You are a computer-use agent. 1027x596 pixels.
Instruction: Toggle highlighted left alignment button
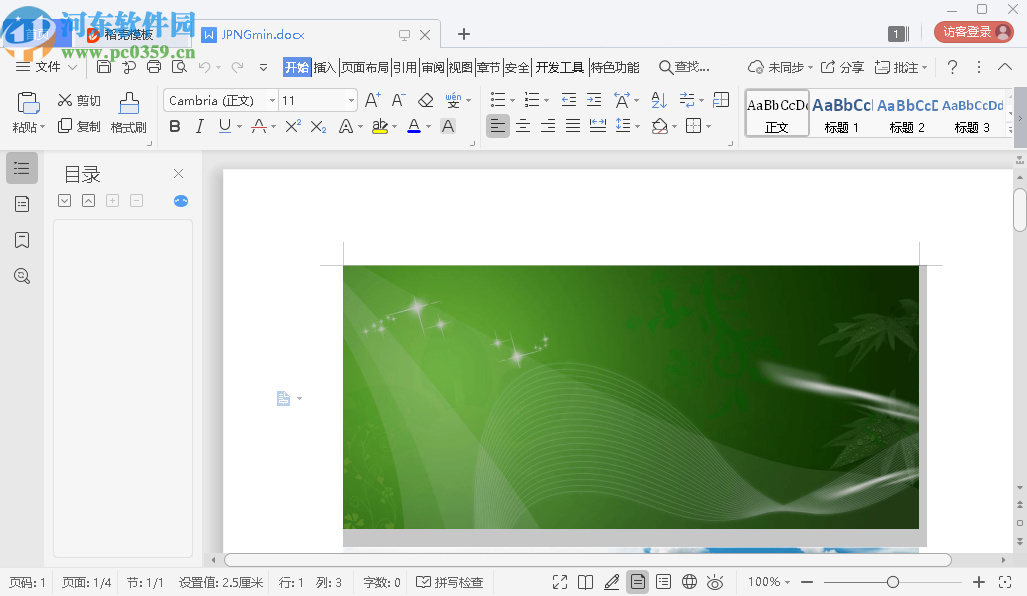(x=498, y=126)
